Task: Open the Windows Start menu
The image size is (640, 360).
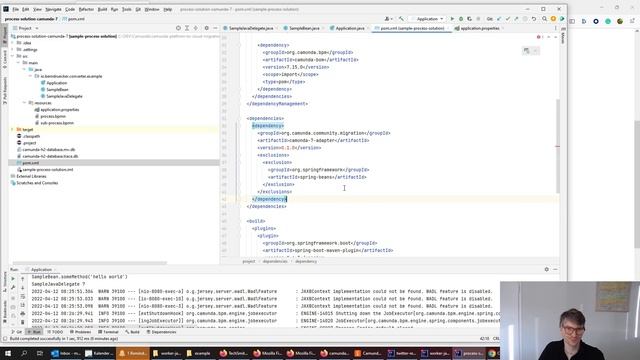Action: [x=8, y=353]
